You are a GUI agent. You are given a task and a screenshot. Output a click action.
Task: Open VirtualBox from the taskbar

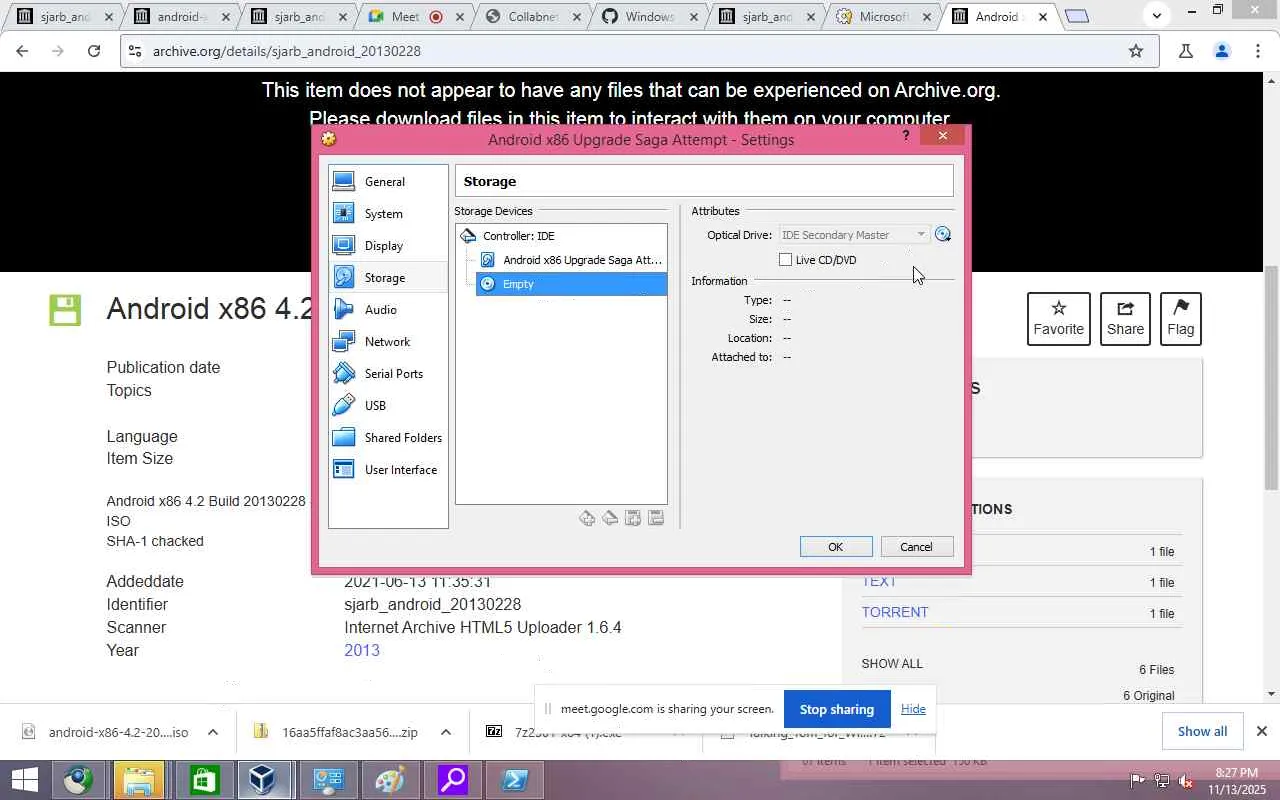click(262, 780)
